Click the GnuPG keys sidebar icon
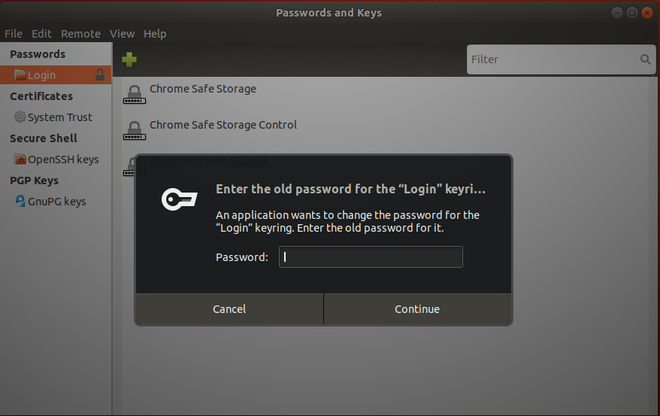 tap(20, 201)
